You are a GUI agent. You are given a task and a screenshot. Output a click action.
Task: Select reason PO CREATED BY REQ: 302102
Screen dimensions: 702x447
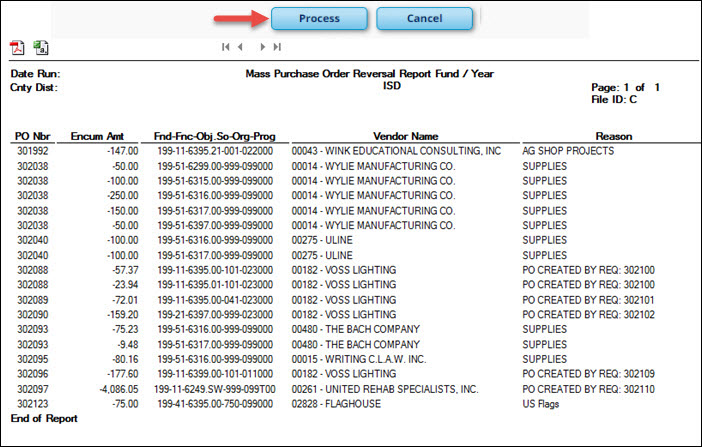[588, 314]
